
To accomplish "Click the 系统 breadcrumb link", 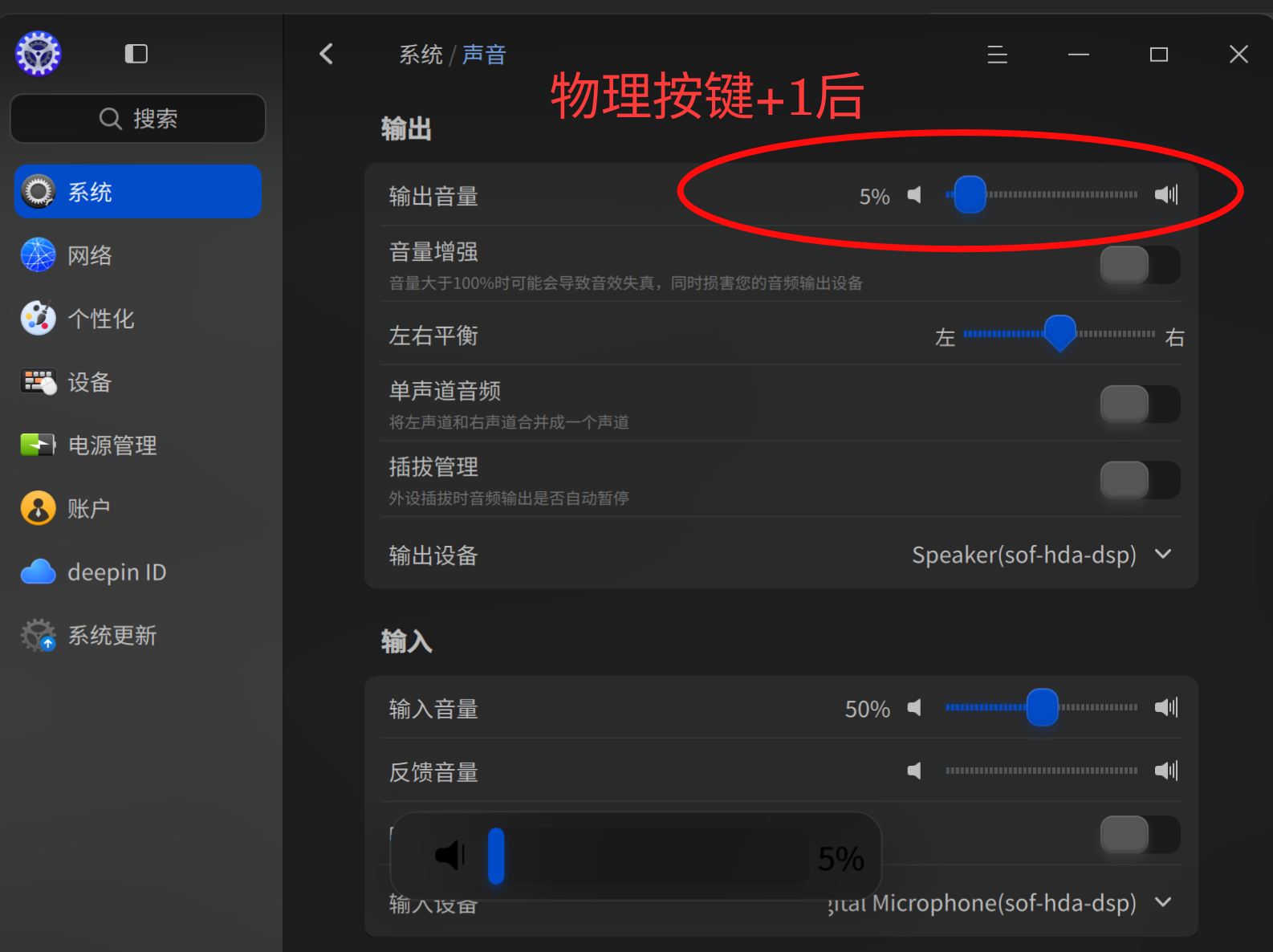I will click(421, 55).
